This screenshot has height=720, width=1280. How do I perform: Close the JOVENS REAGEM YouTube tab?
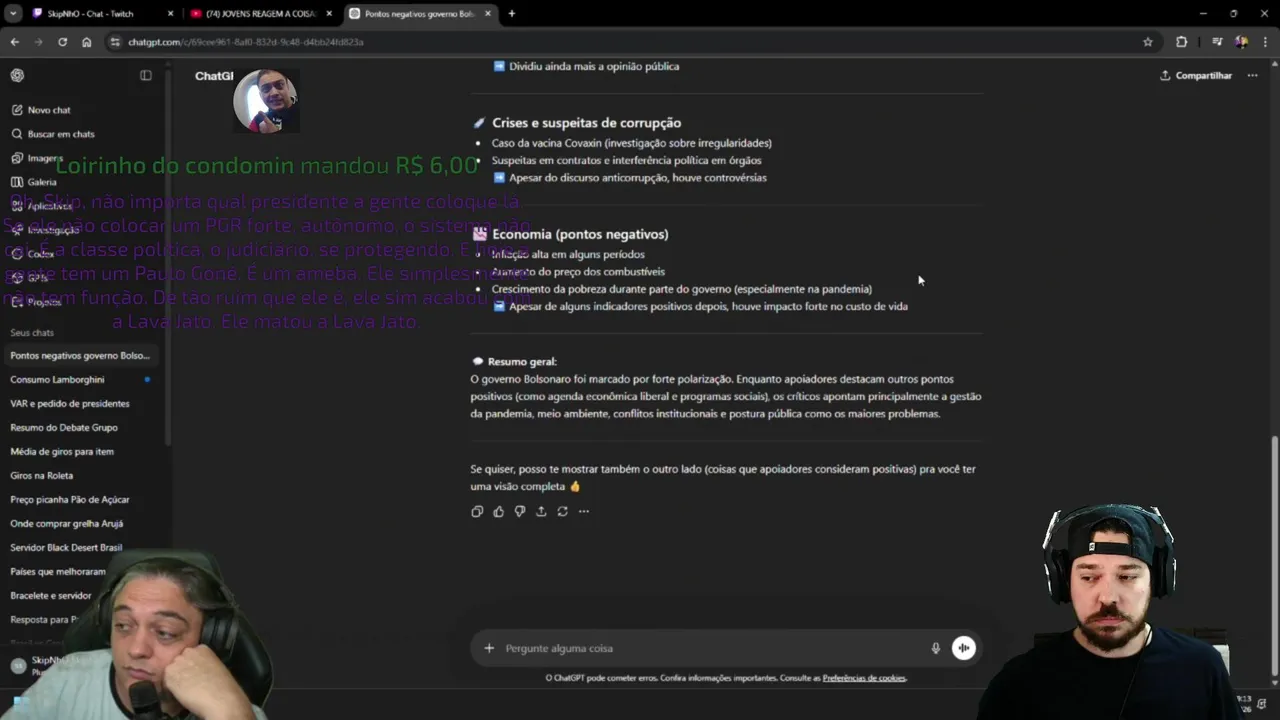[x=329, y=14]
